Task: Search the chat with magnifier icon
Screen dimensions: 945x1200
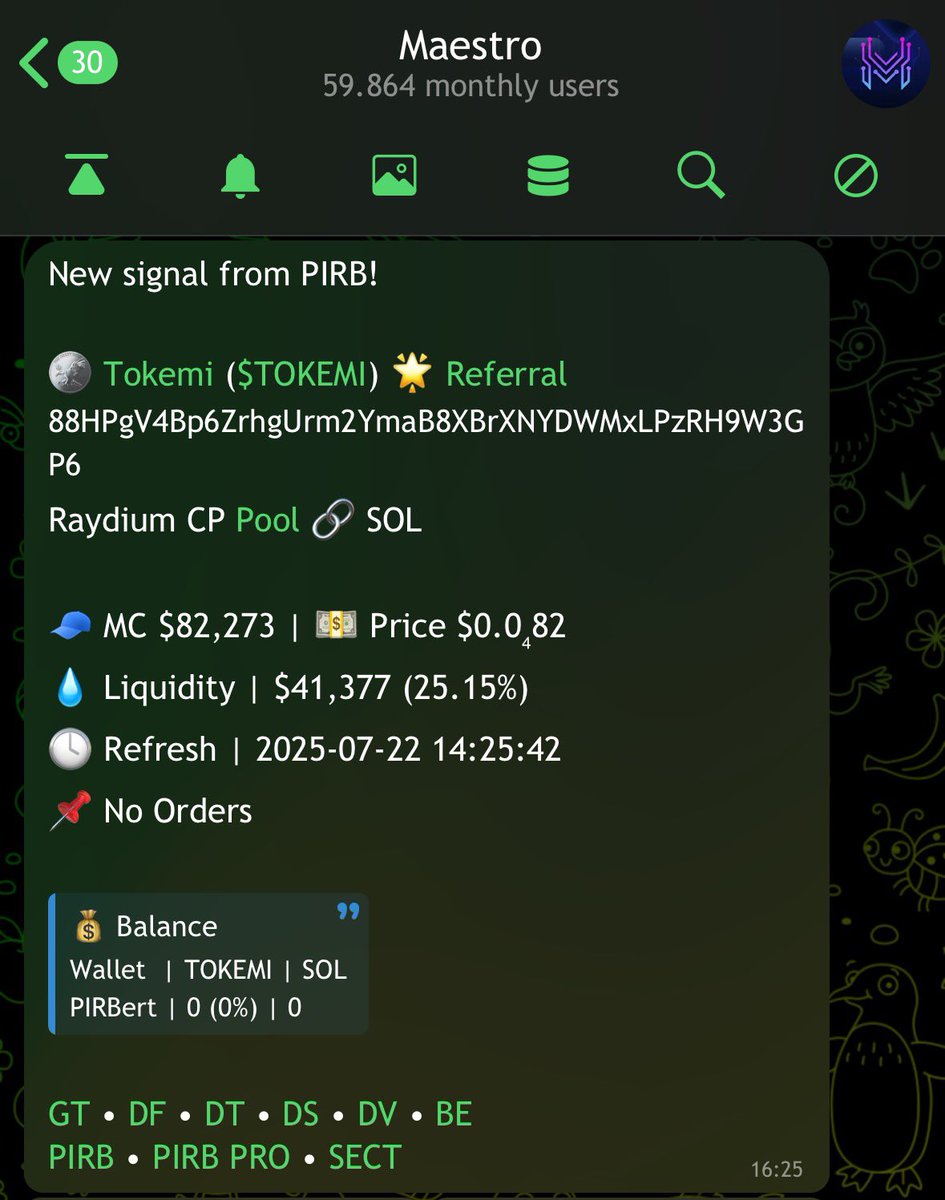Action: tap(700, 177)
